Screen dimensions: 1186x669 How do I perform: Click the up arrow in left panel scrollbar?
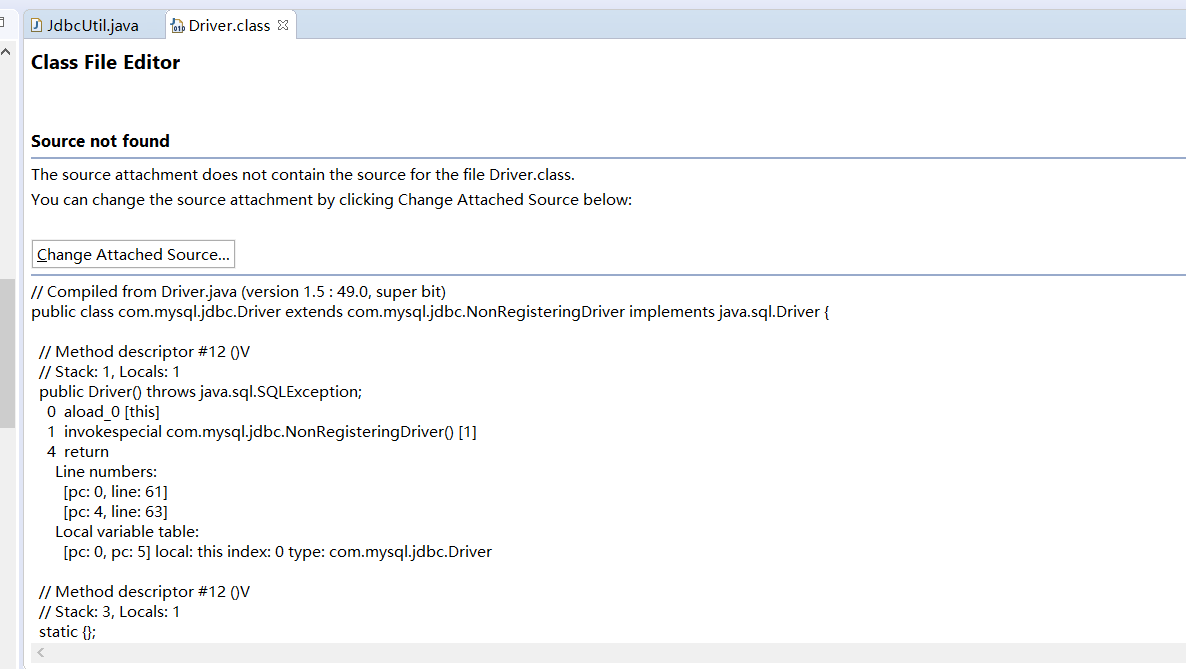tap(5, 52)
